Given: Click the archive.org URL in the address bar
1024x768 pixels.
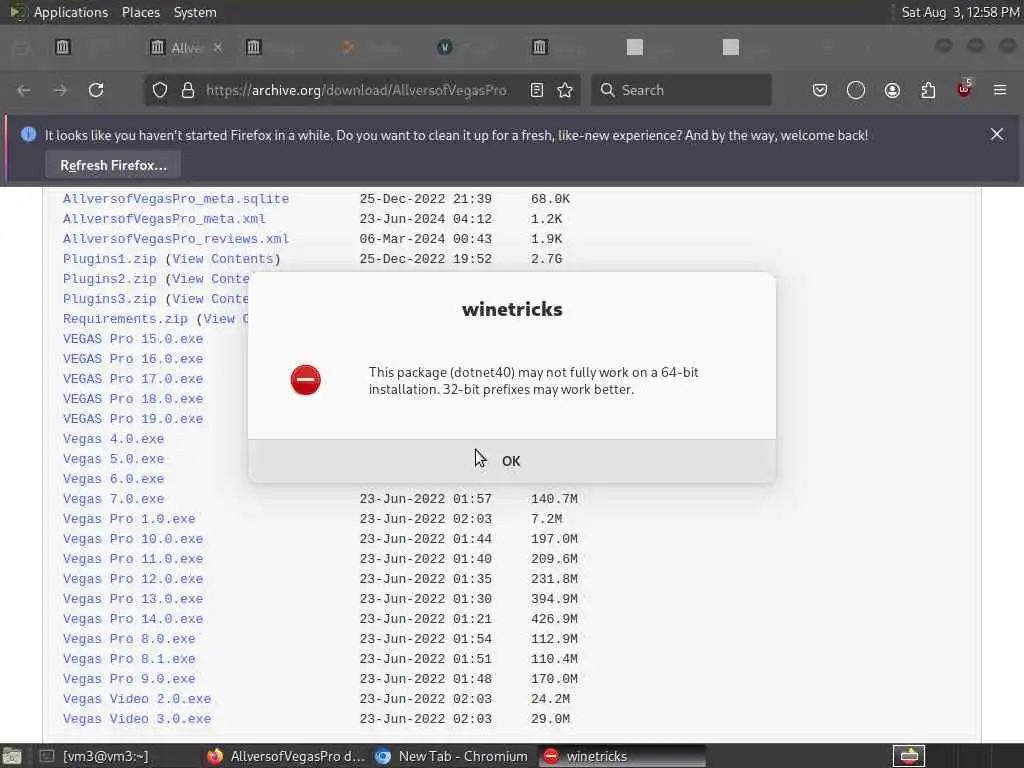Looking at the screenshot, I should pyautogui.click(x=357, y=90).
